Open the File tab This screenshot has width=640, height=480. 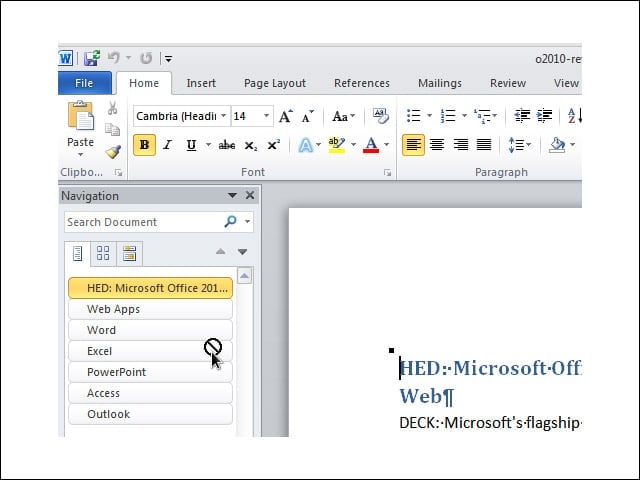tap(84, 83)
